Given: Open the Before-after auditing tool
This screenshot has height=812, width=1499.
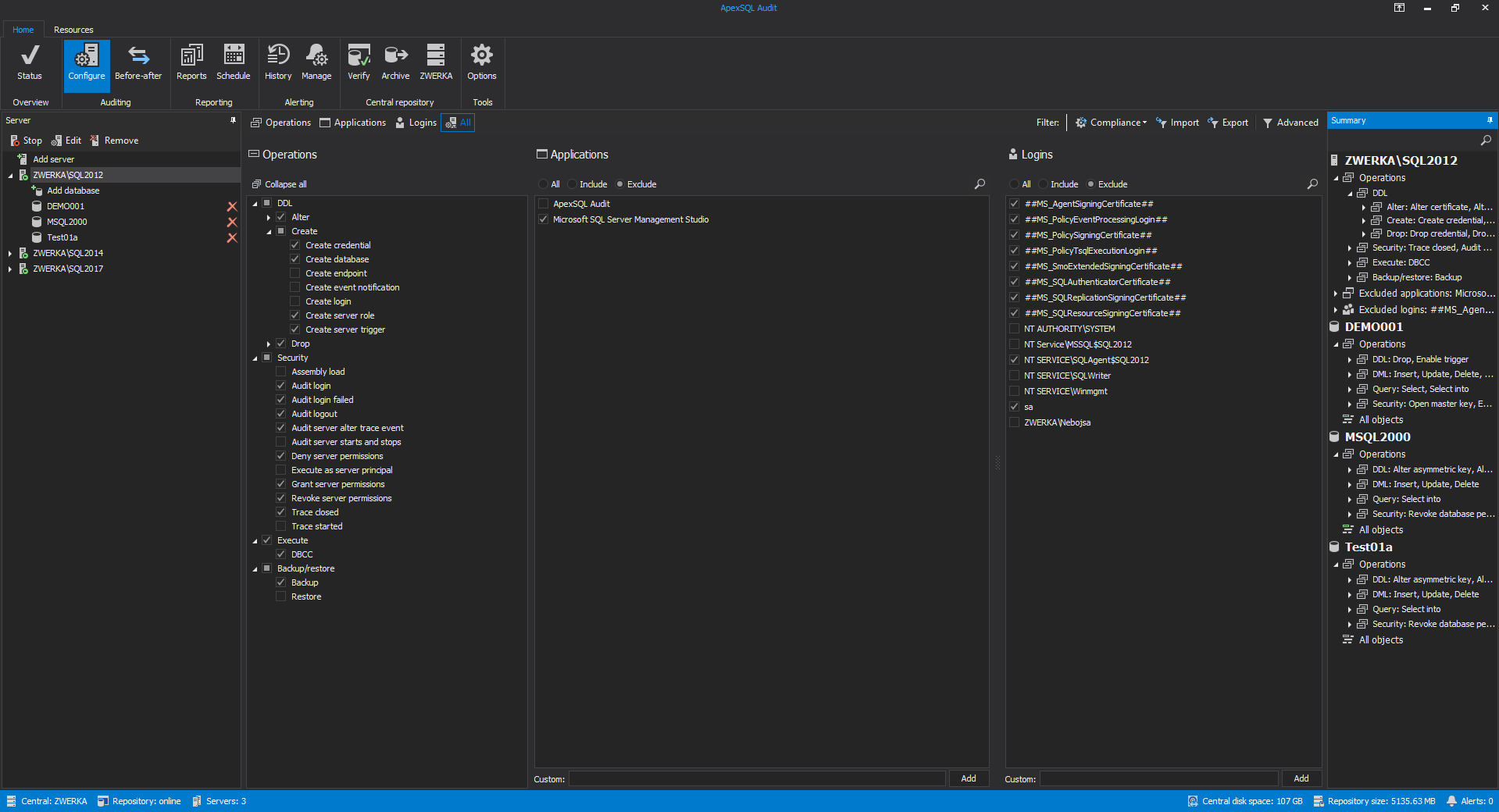Looking at the screenshot, I should [138, 62].
